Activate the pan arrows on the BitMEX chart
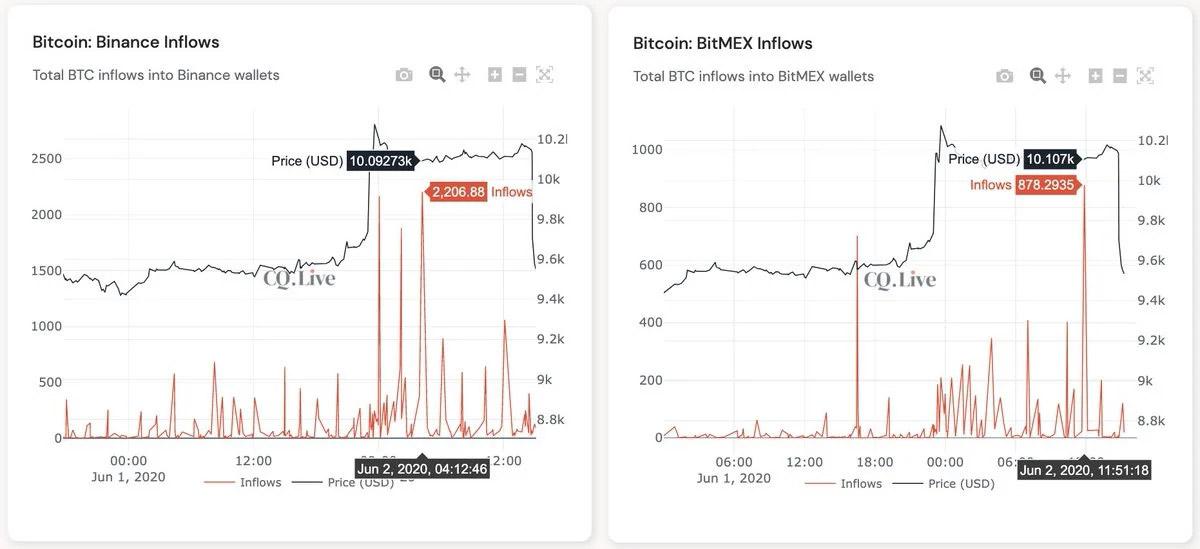 coord(1063,76)
